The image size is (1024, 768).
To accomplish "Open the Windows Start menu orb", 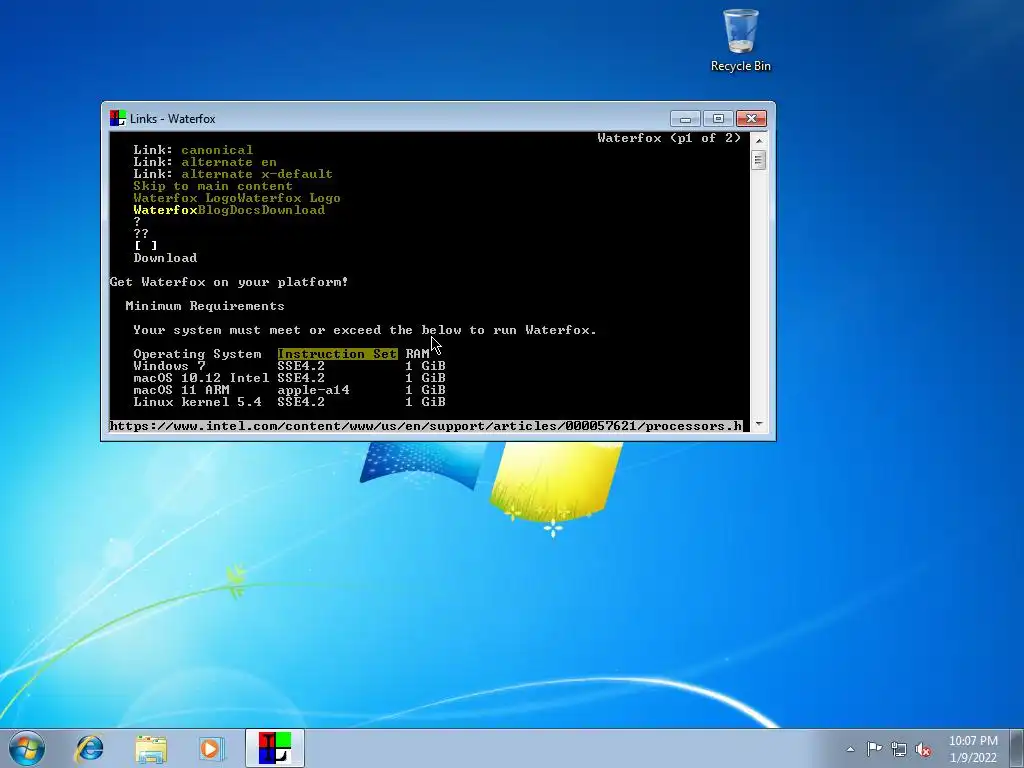I will pyautogui.click(x=27, y=748).
